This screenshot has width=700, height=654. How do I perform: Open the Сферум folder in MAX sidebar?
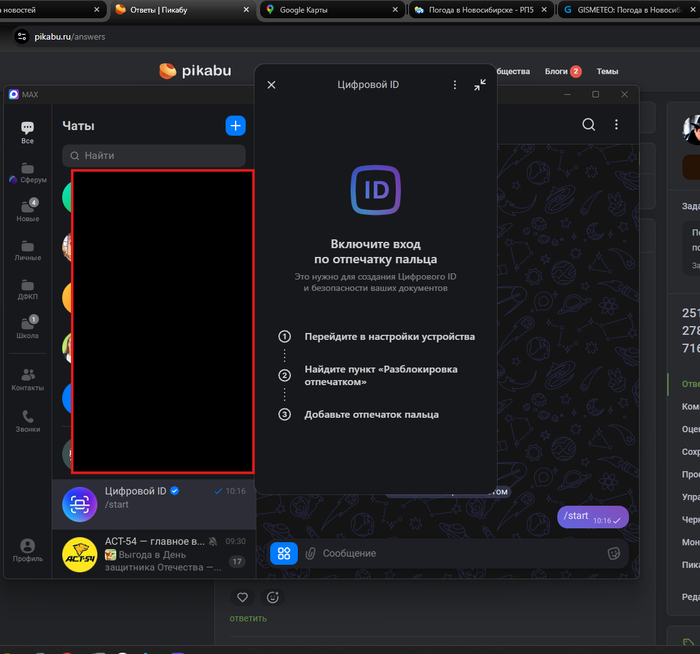27,173
